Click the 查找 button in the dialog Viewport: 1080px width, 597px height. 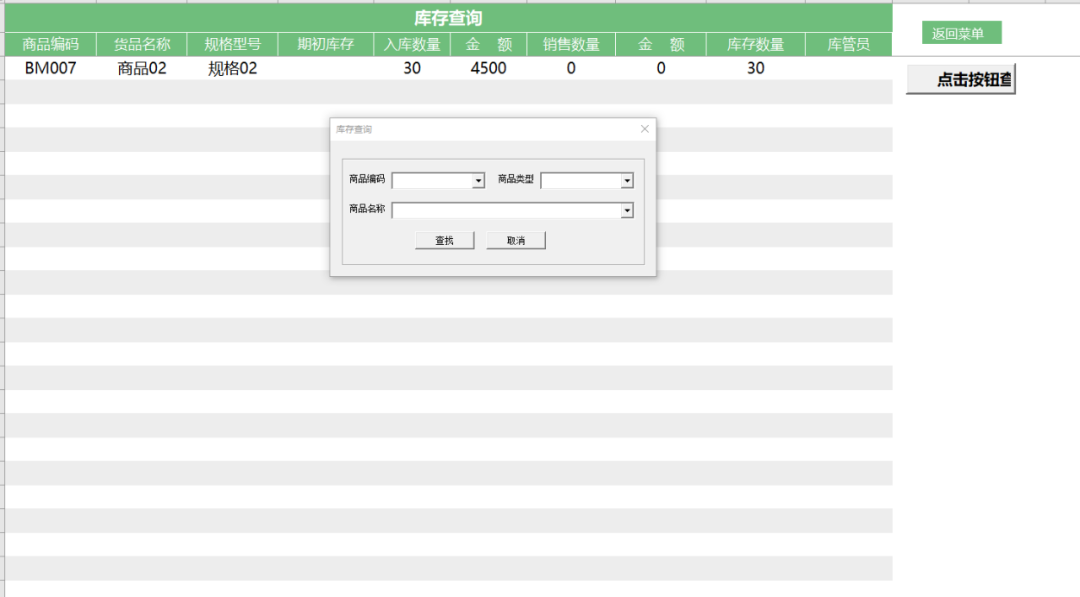[444, 241]
